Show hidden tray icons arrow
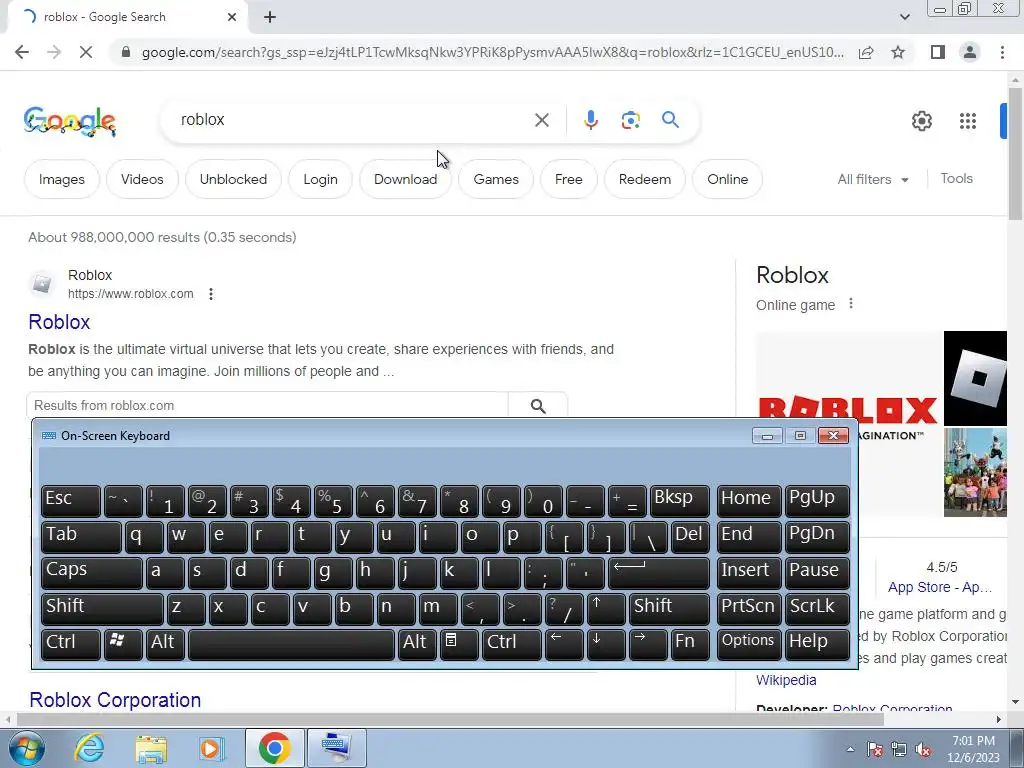The image size is (1024, 768). click(850, 750)
